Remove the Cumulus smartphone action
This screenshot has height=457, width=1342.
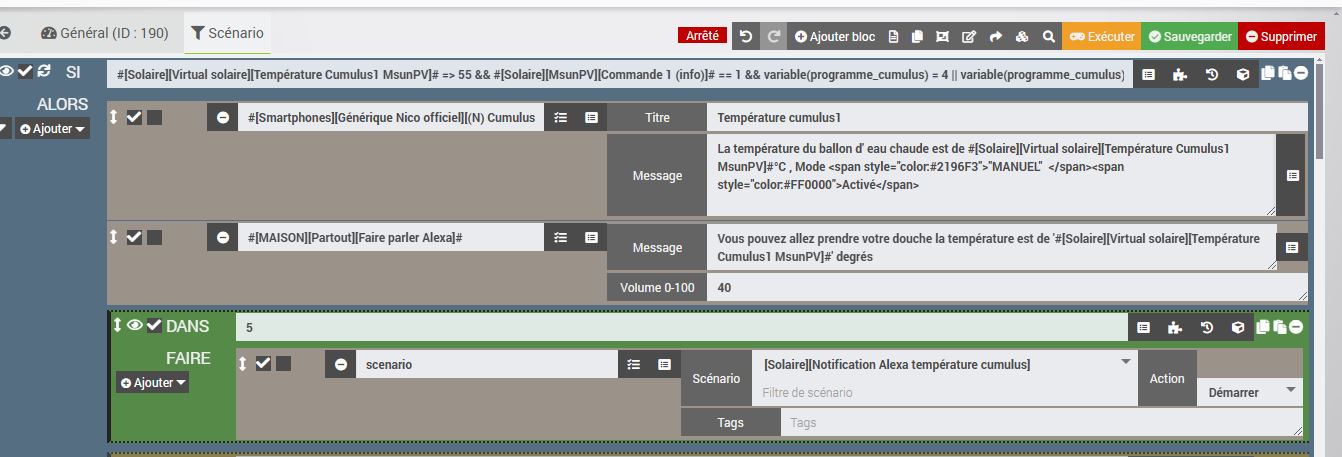(223, 118)
